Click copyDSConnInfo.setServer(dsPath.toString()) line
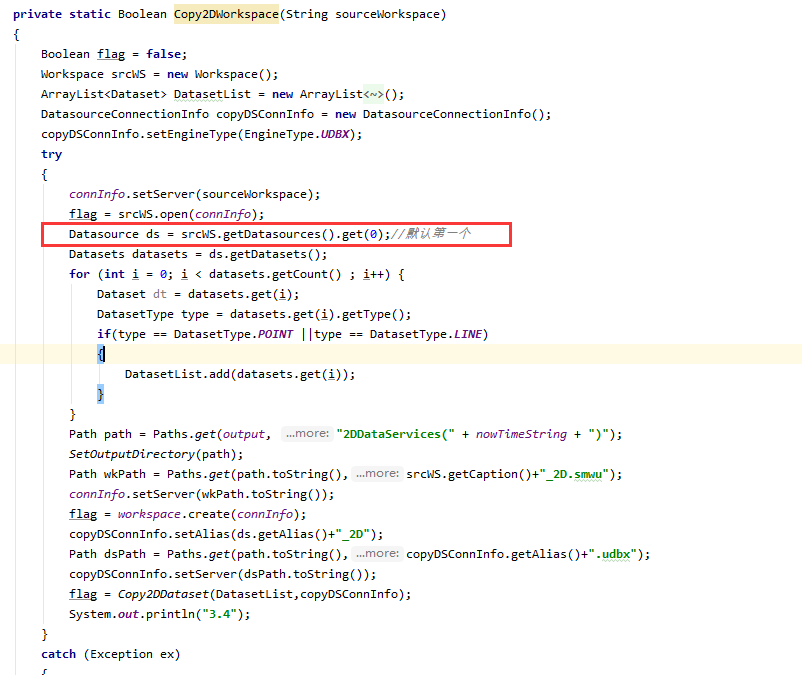Screen dimensions: 802x675 (x=222, y=574)
